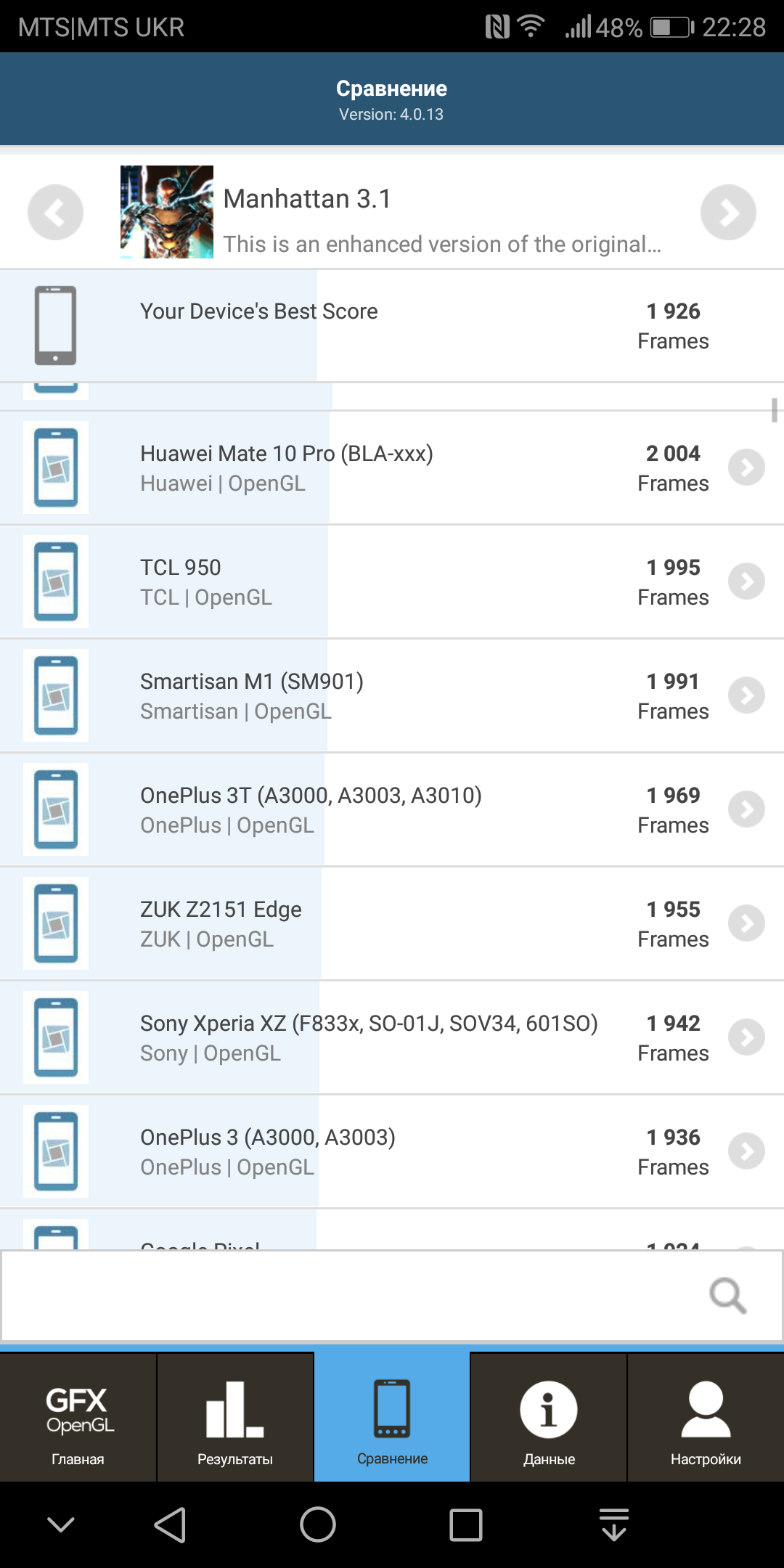Tap the TCL 950 device icon
Viewport: 784px width, 1568px height.
(56, 581)
